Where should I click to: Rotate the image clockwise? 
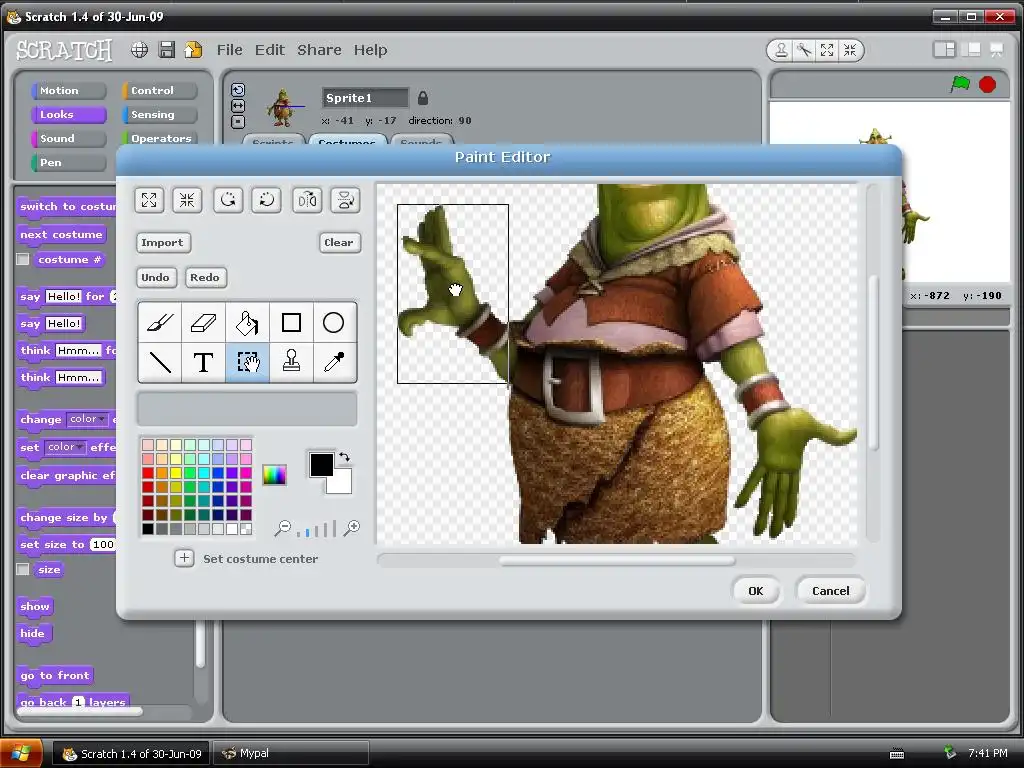point(266,200)
